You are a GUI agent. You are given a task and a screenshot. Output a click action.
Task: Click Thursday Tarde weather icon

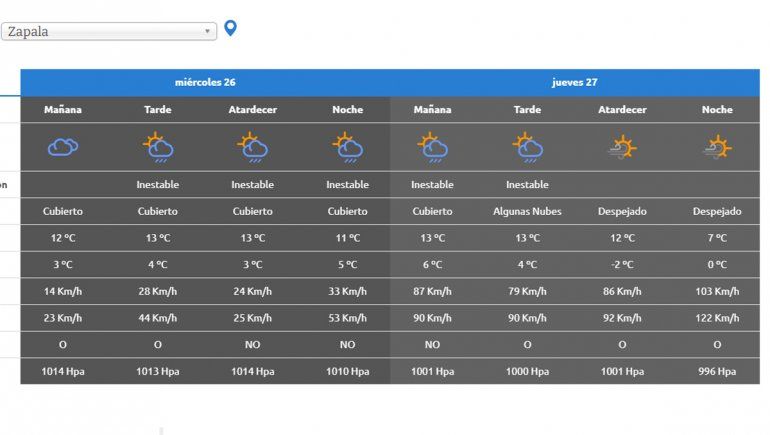(x=527, y=148)
